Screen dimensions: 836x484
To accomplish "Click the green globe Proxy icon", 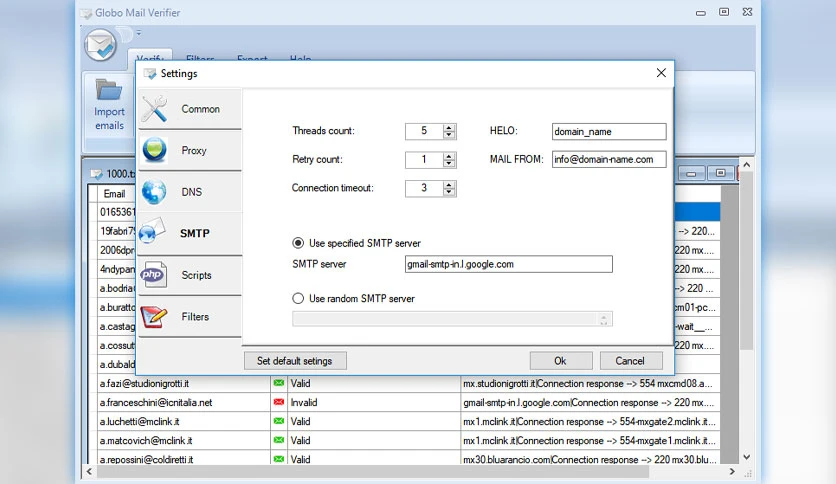I will [155, 150].
